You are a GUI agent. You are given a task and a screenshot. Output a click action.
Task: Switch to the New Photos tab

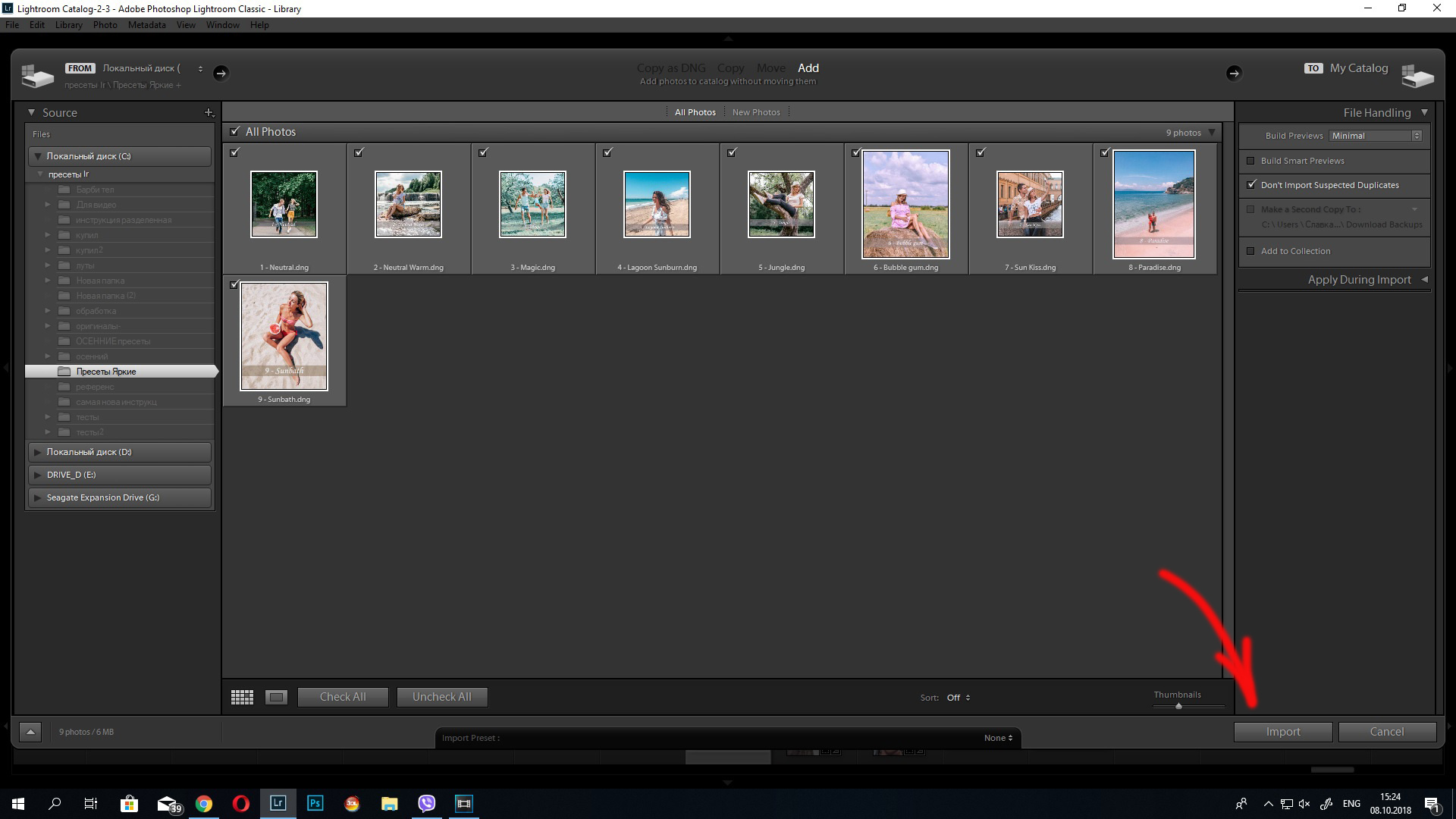[x=755, y=111]
